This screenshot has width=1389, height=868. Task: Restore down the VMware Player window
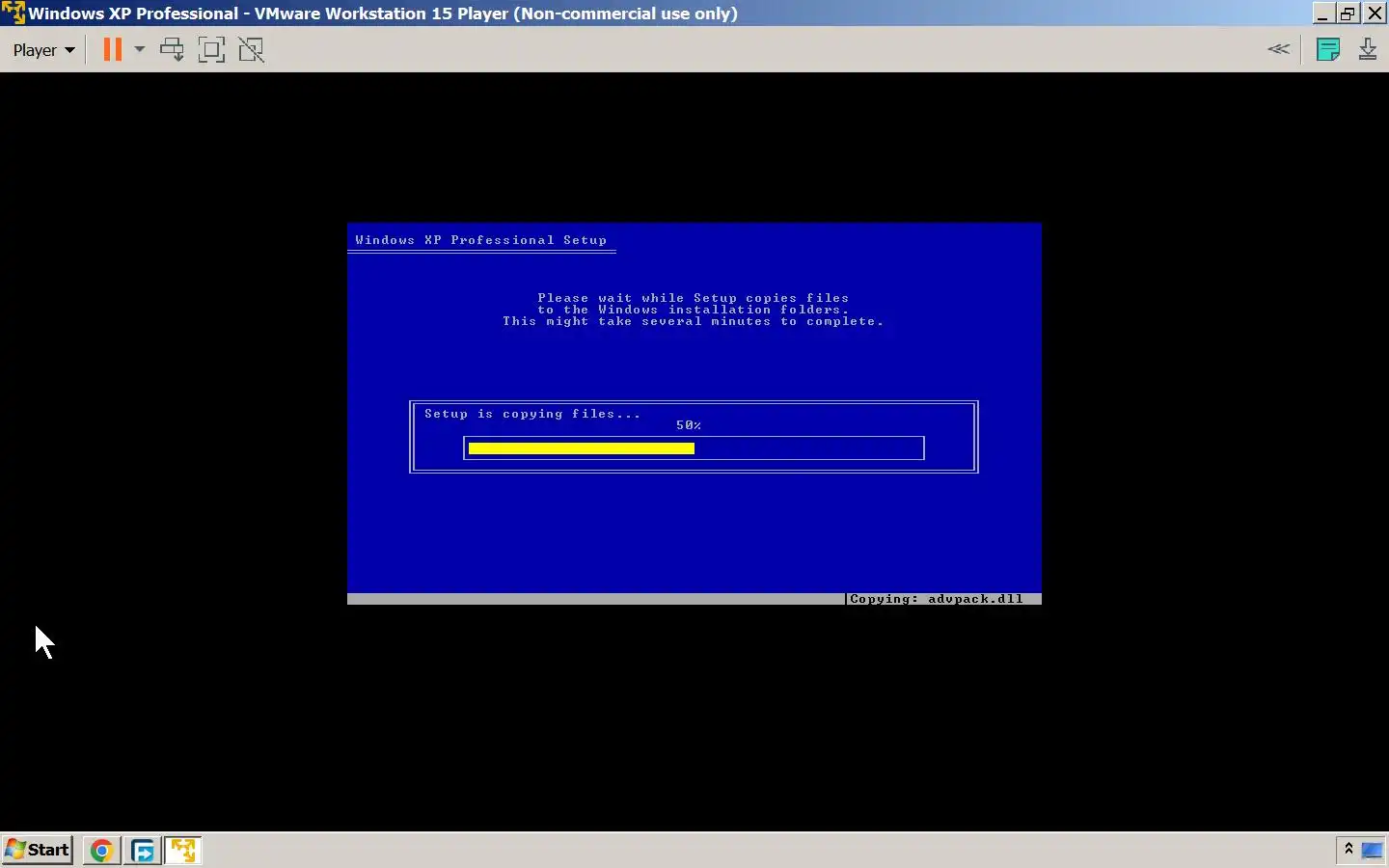pyautogui.click(x=1348, y=14)
